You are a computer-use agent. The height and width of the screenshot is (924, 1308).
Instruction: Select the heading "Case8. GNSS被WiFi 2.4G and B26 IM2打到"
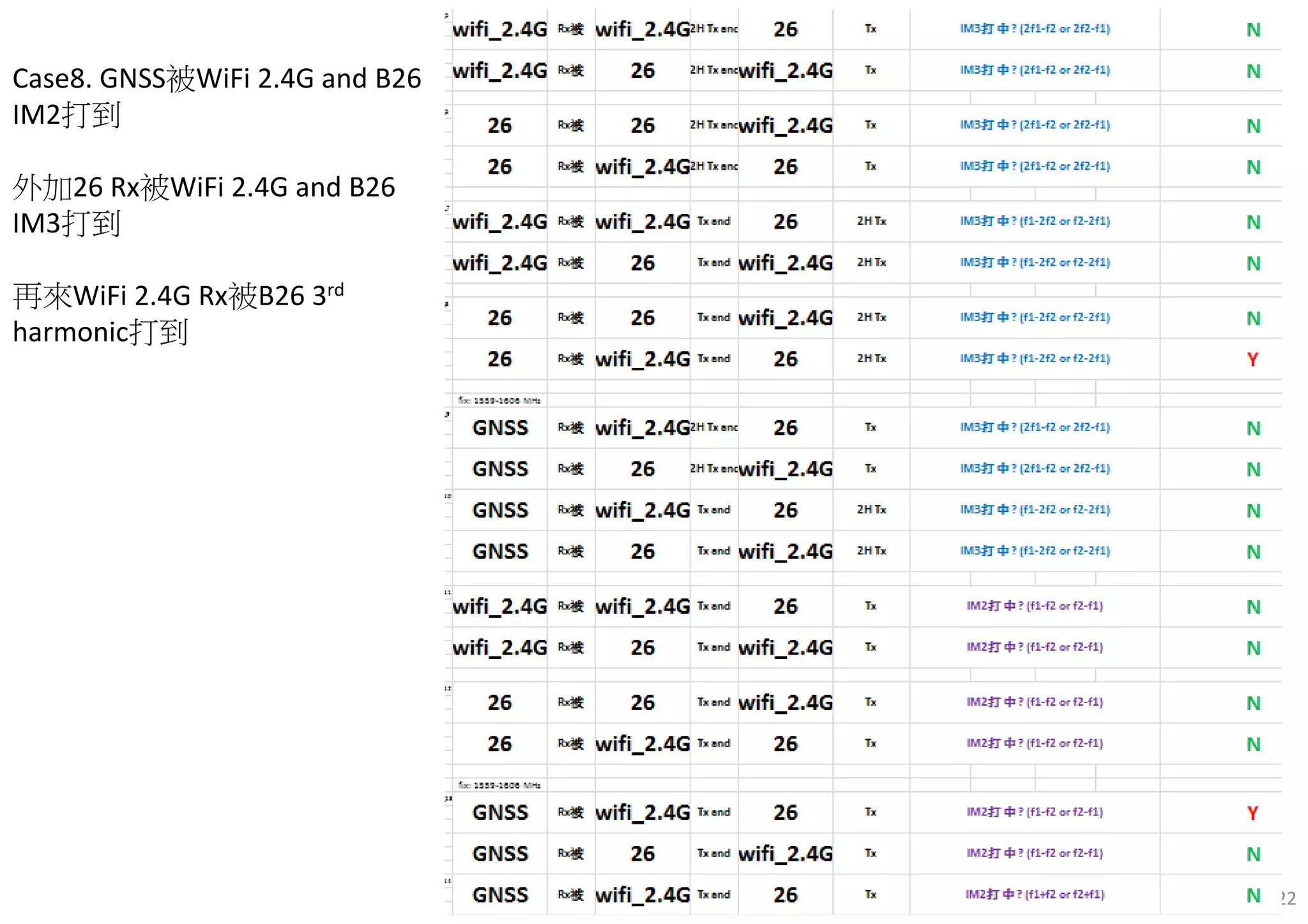click(x=217, y=97)
